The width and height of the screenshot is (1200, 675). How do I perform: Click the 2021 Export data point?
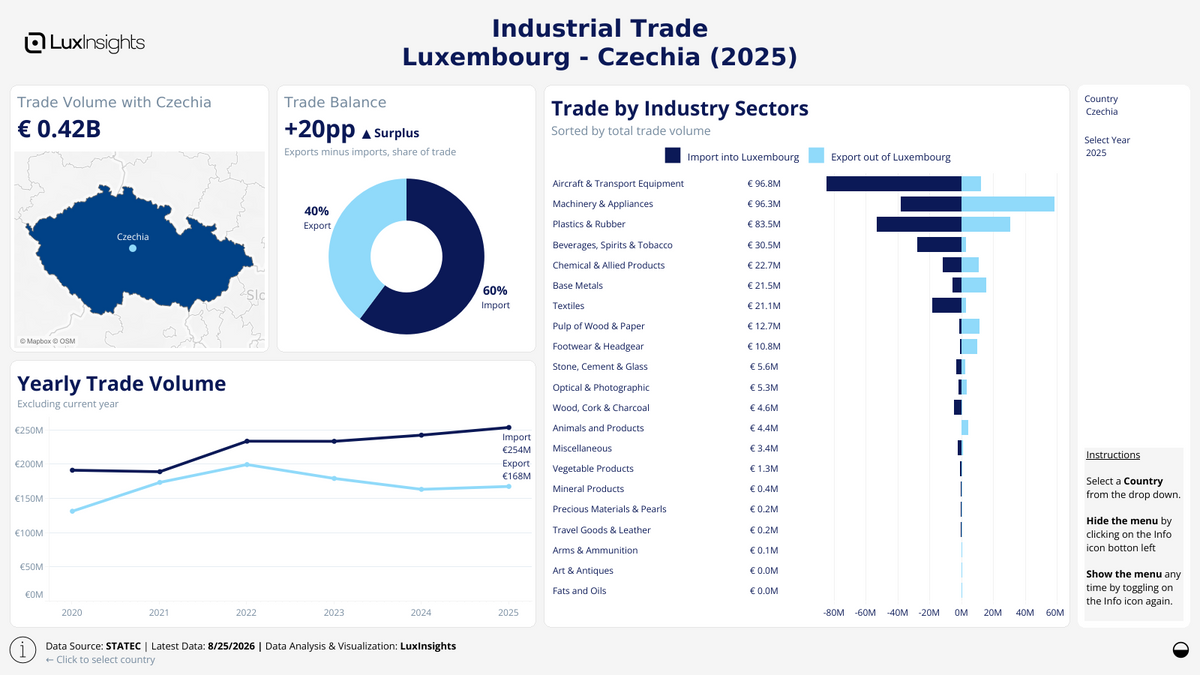(159, 483)
